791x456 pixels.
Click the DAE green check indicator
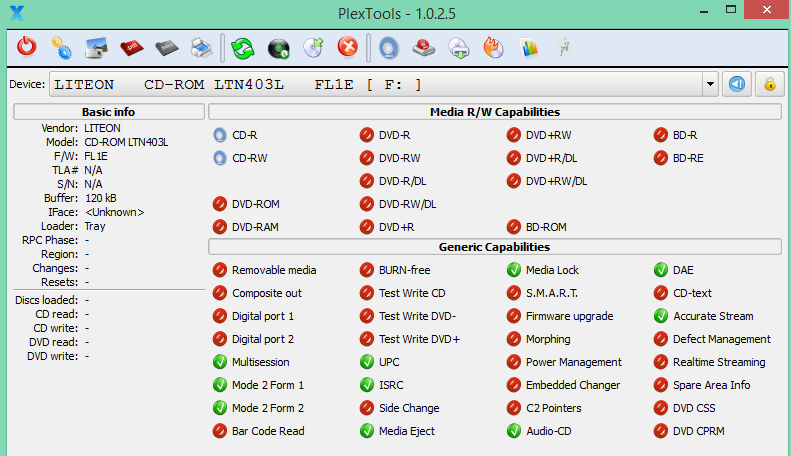point(661,270)
